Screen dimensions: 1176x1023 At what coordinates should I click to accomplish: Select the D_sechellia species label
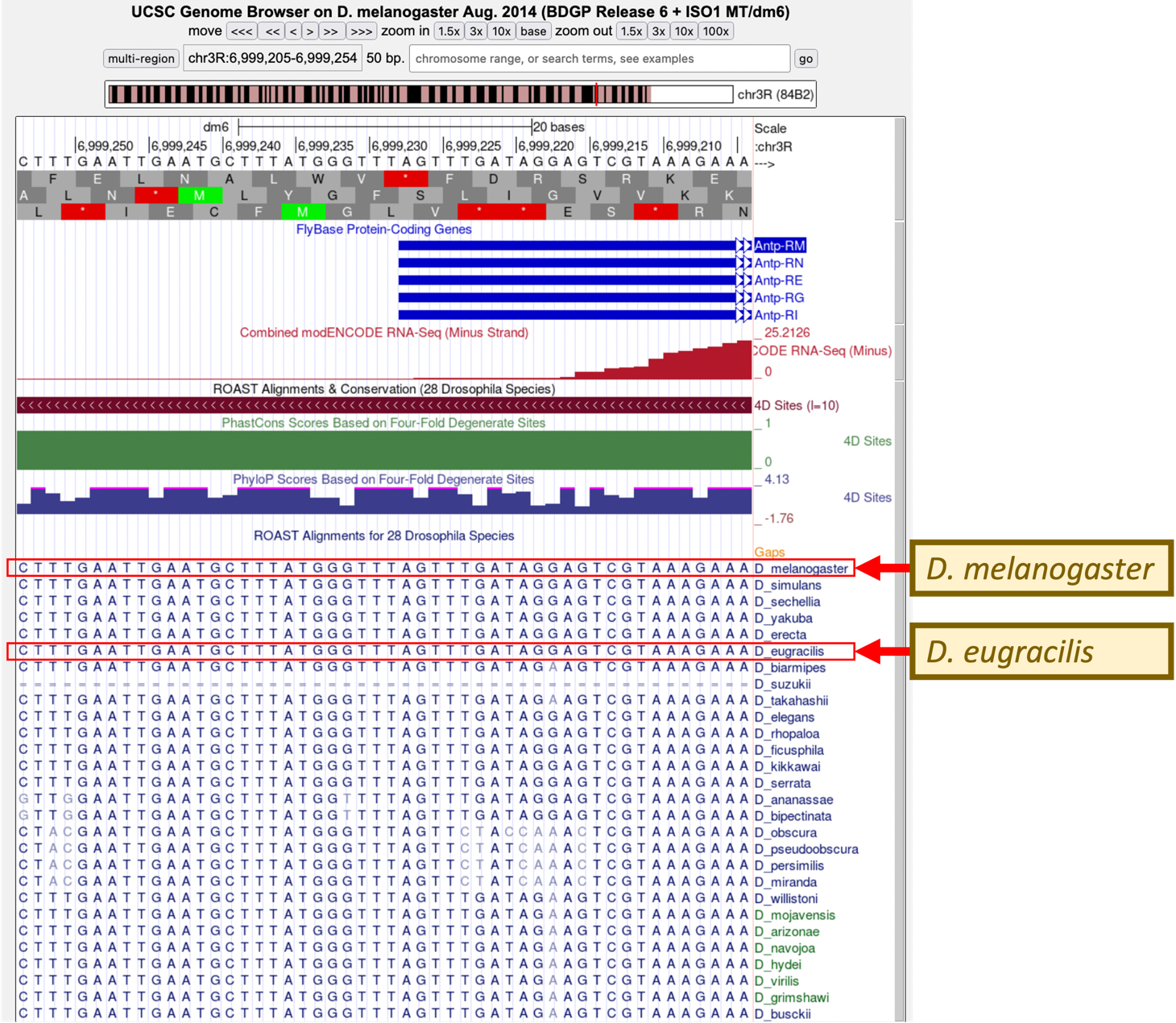[787, 602]
